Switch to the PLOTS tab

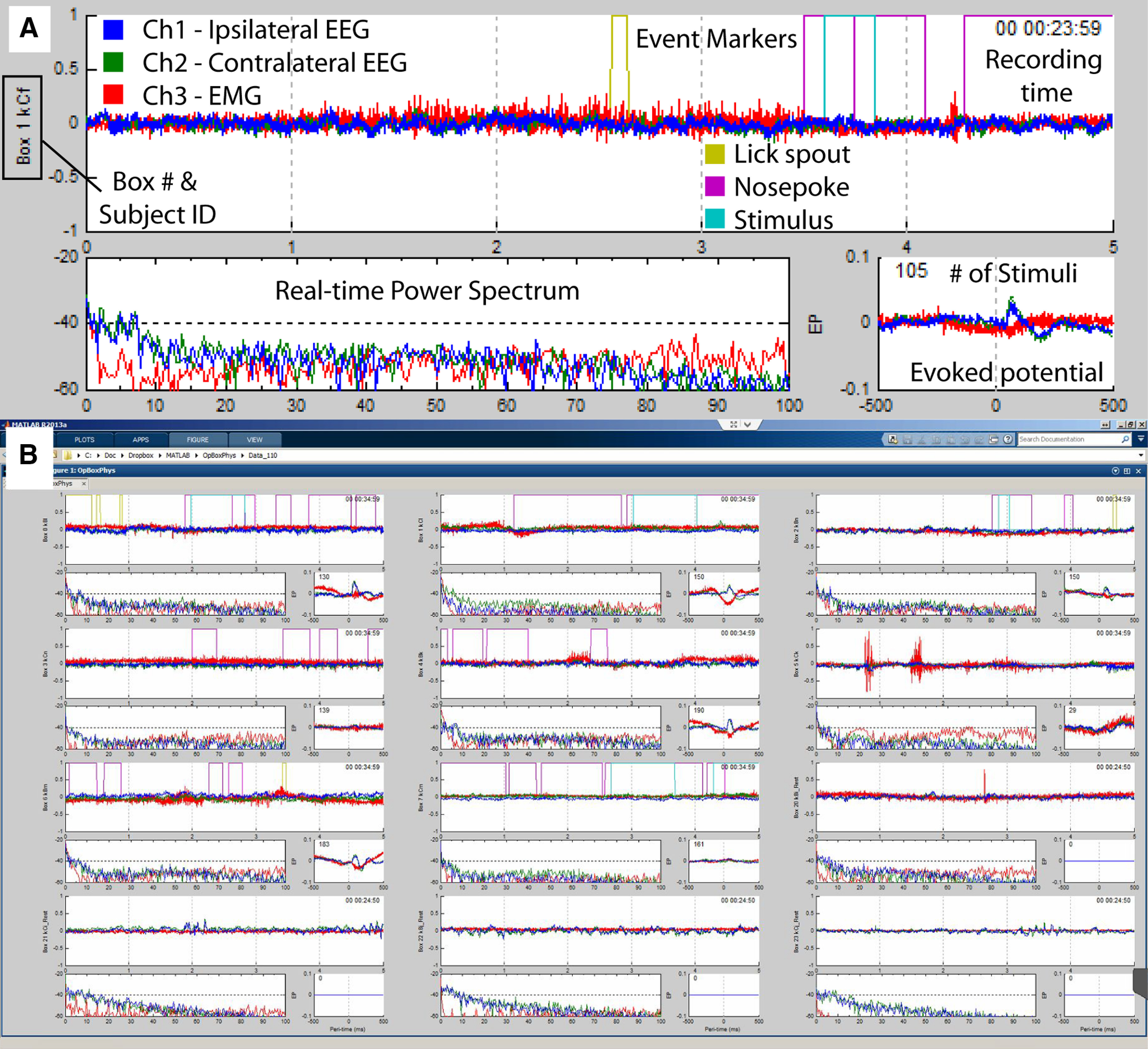[x=84, y=440]
